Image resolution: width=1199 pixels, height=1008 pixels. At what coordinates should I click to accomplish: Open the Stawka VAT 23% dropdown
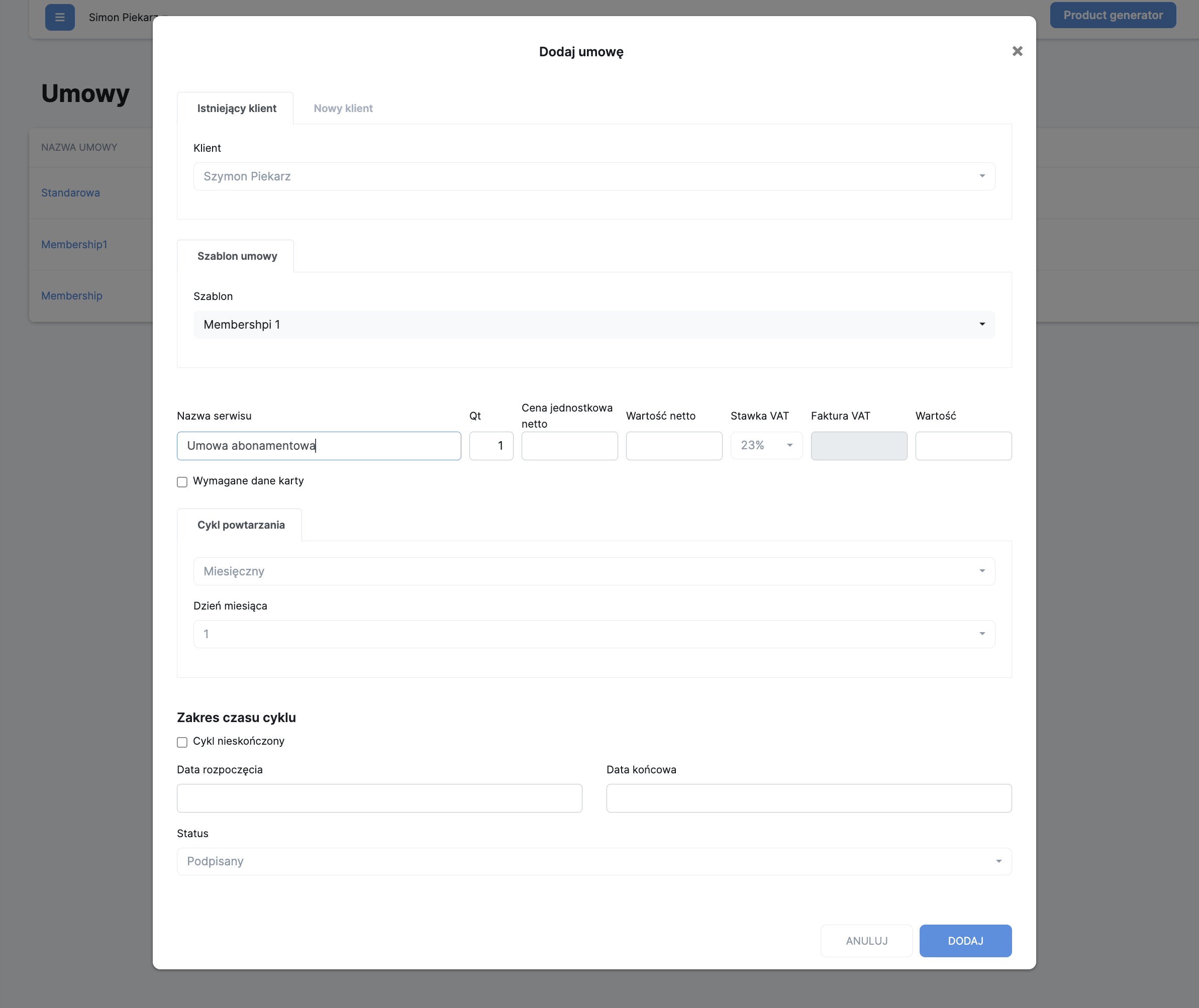788,445
